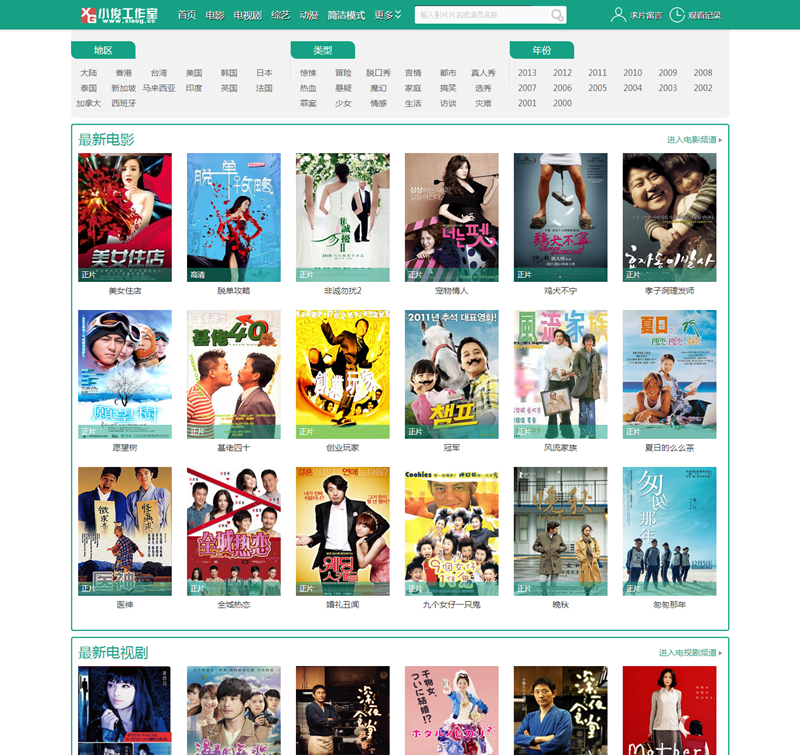Screen dimensions: 800x755
Task: Filter by region 大陆
Action: [x=89, y=73]
